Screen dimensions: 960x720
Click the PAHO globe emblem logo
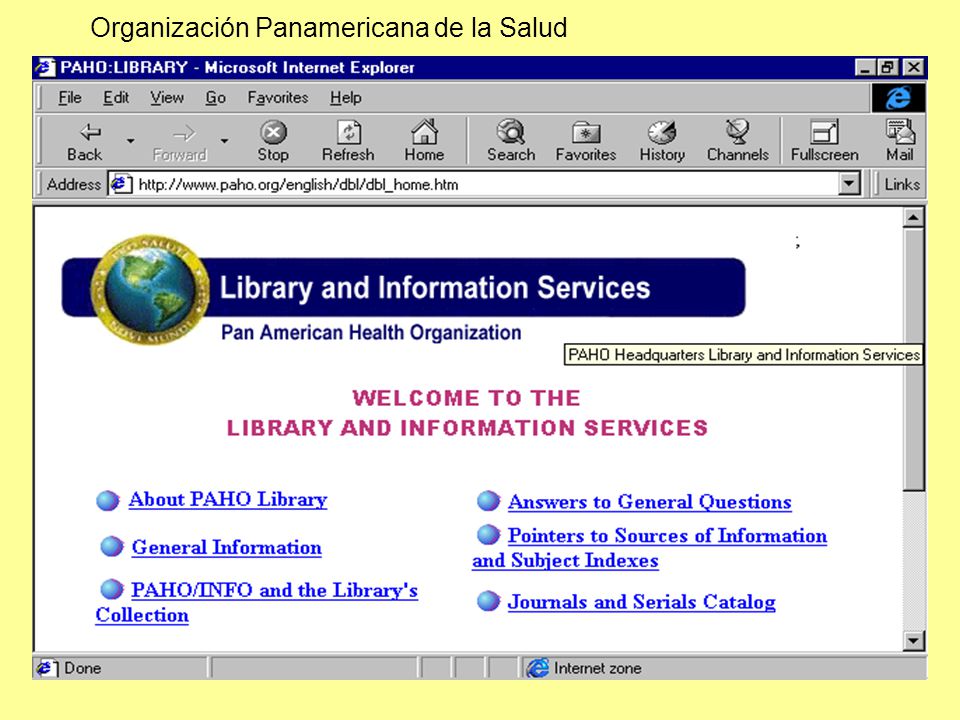coord(150,290)
